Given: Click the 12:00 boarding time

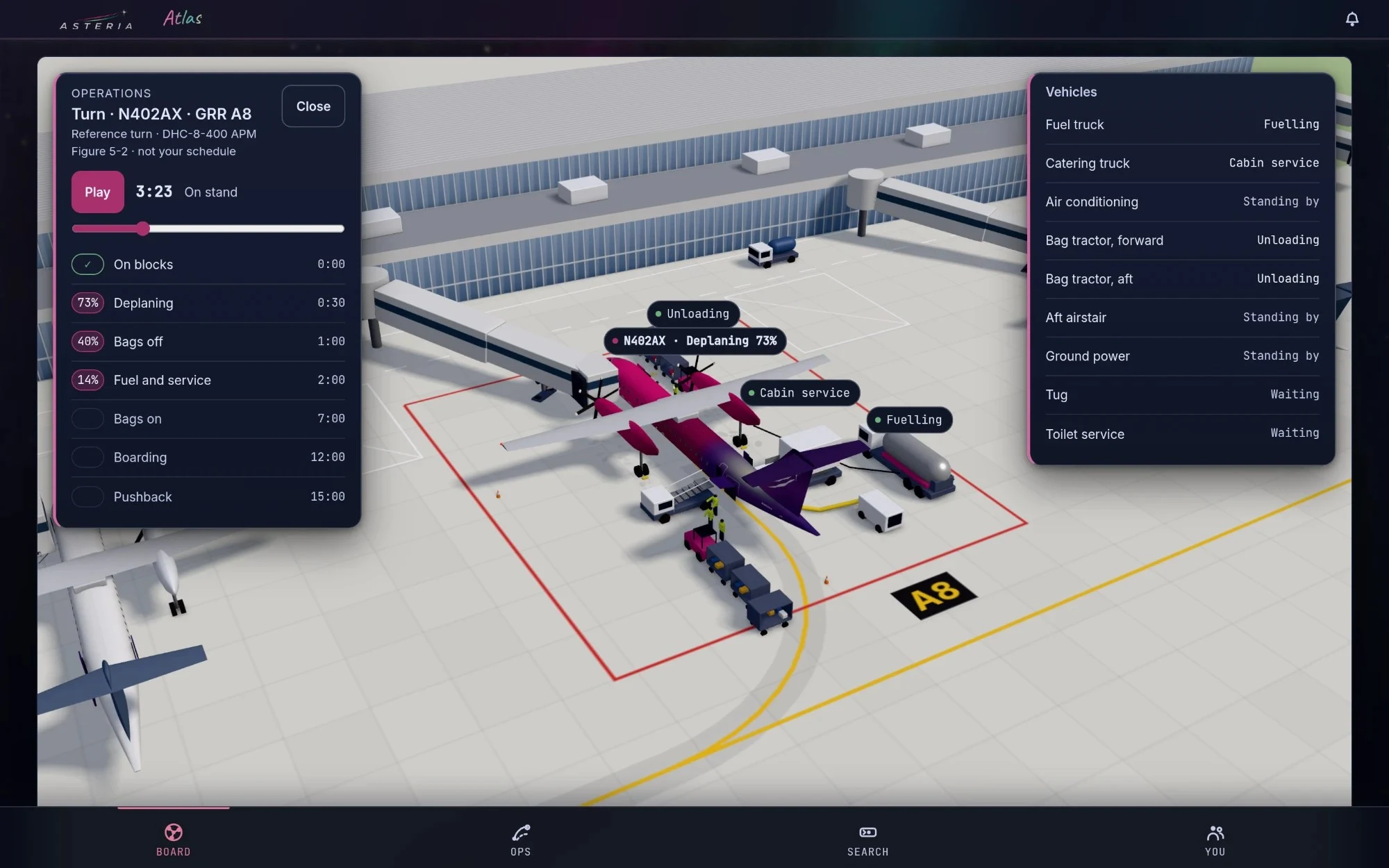Looking at the screenshot, I should click(328, 457).
